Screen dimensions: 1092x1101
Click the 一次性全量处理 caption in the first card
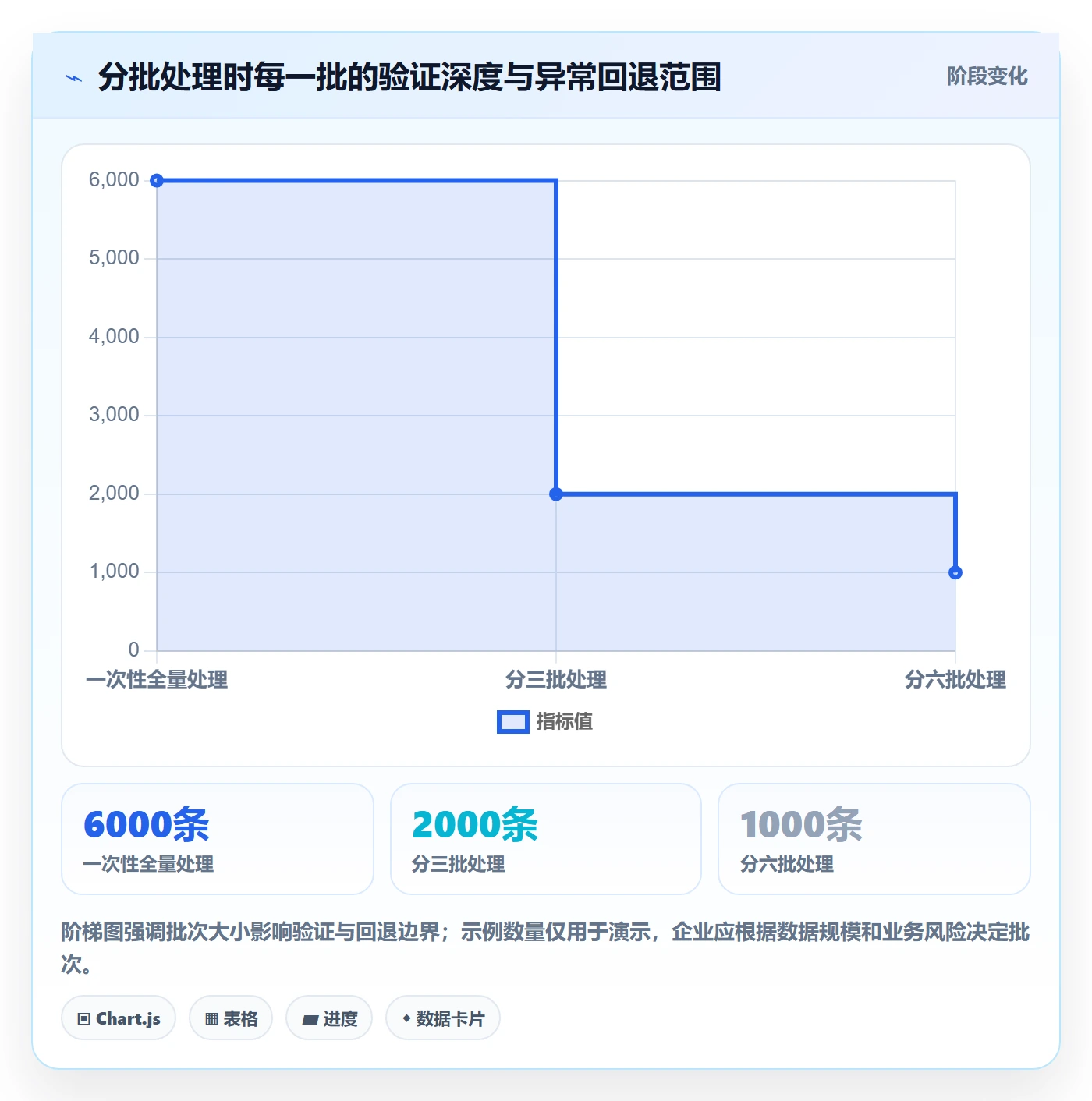point(148,864)
